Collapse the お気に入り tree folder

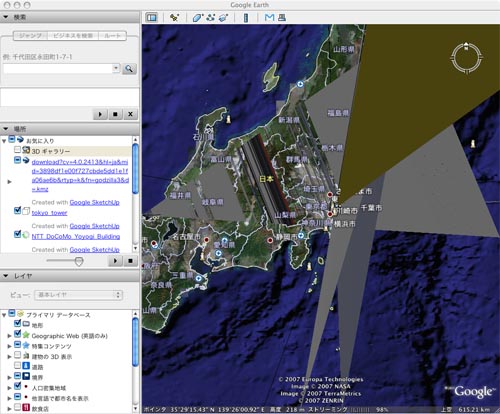4,141
